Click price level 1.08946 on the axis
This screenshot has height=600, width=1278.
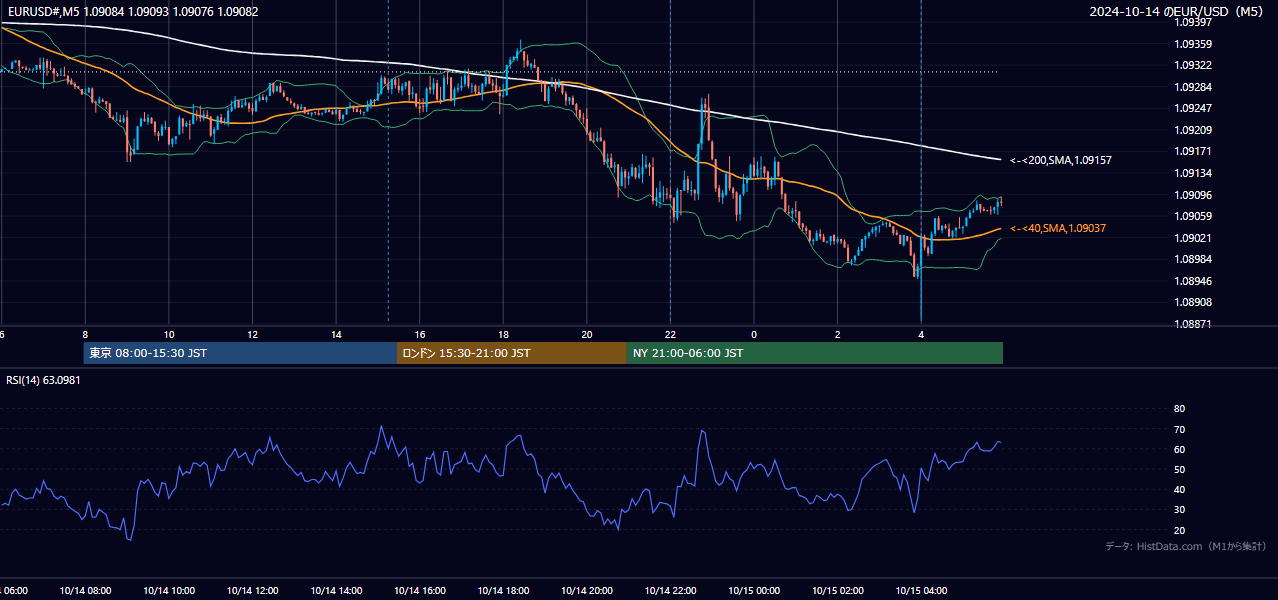[1193, 281]
